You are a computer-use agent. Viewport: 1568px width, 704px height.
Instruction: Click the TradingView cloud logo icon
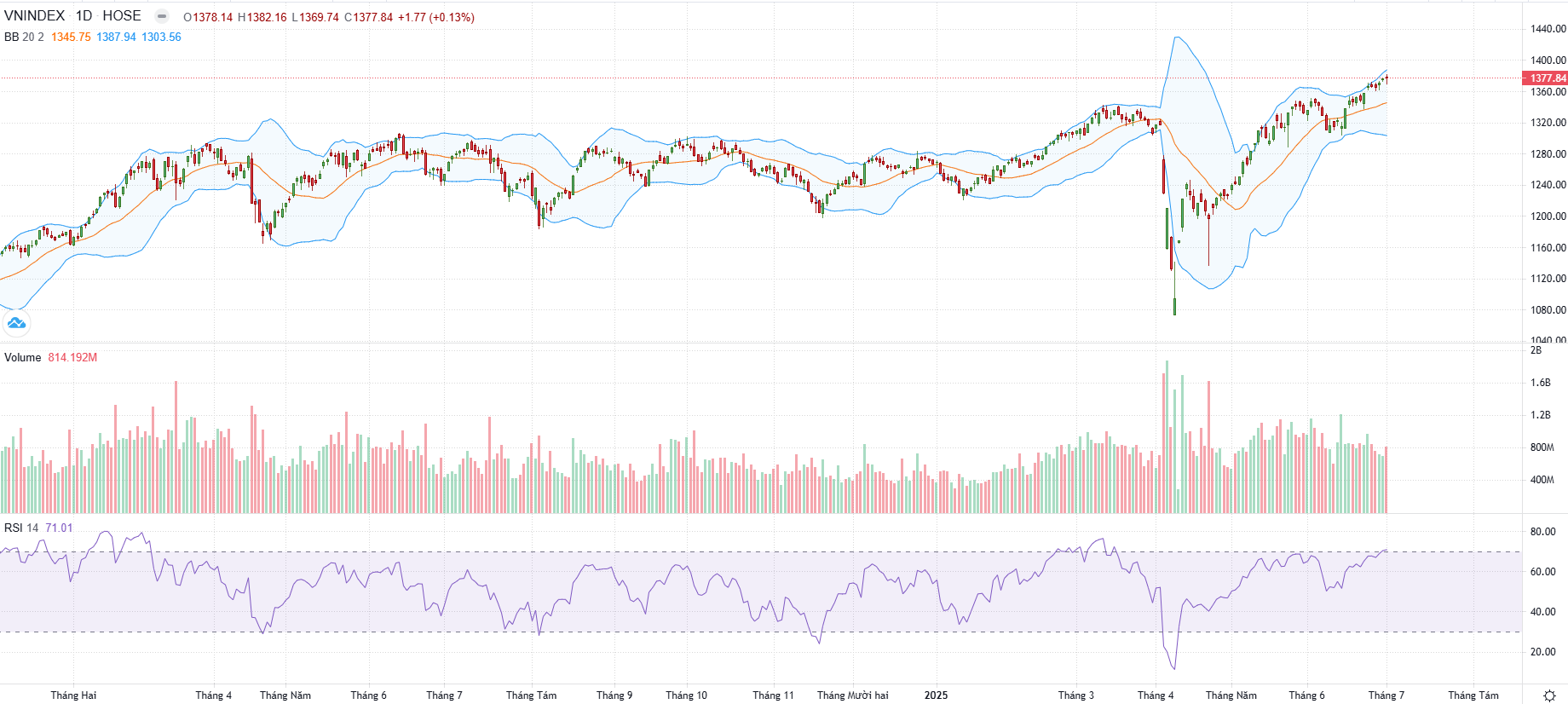pos(16,323)
